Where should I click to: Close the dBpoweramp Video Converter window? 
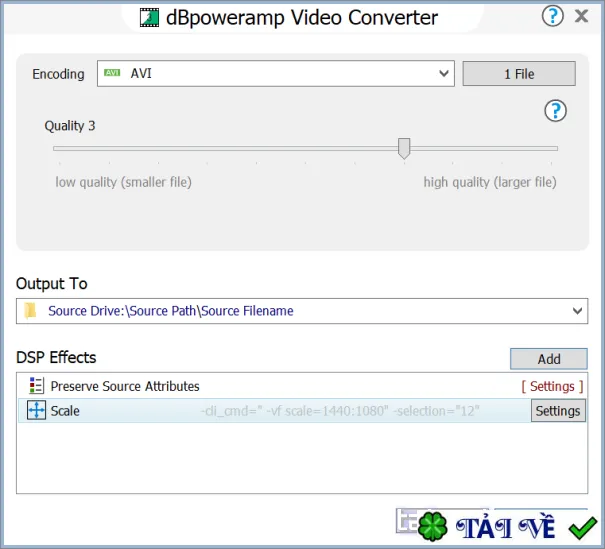581,16
